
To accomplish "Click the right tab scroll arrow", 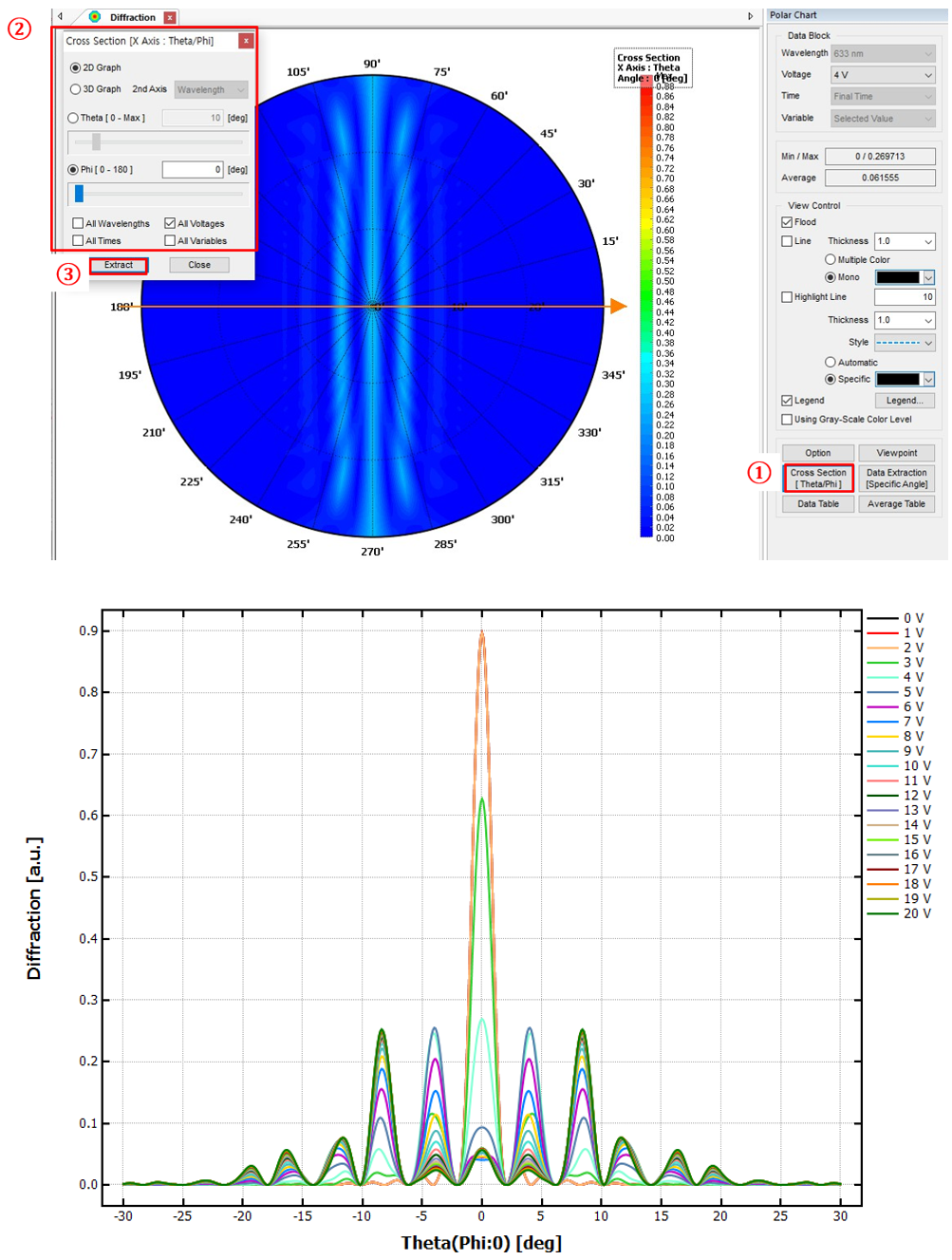I will point(750,16).
